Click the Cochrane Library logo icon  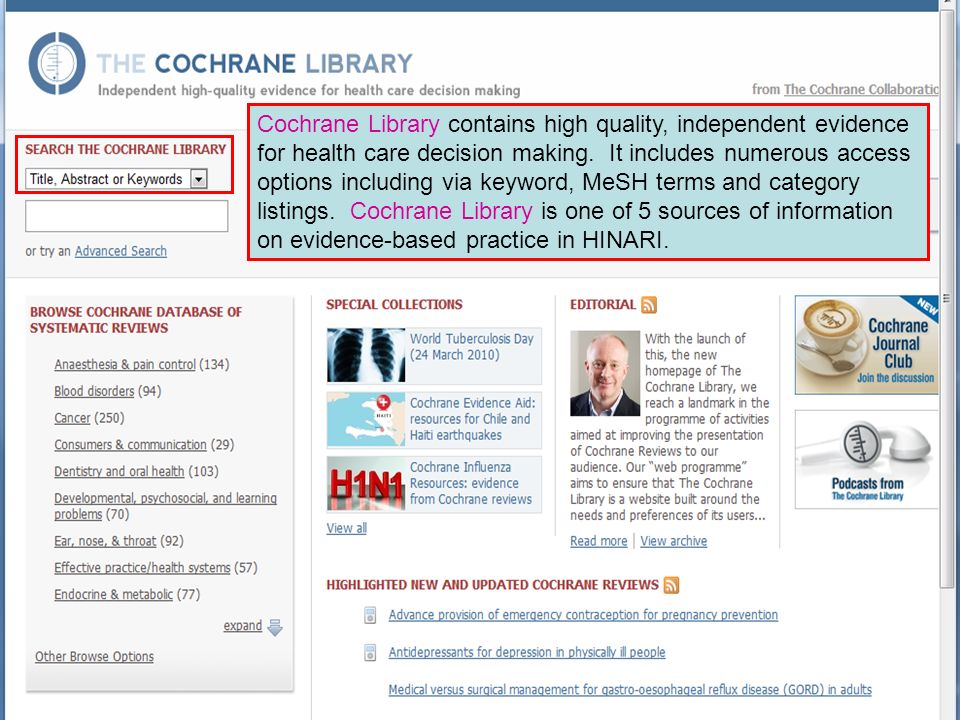click(57, 63)
